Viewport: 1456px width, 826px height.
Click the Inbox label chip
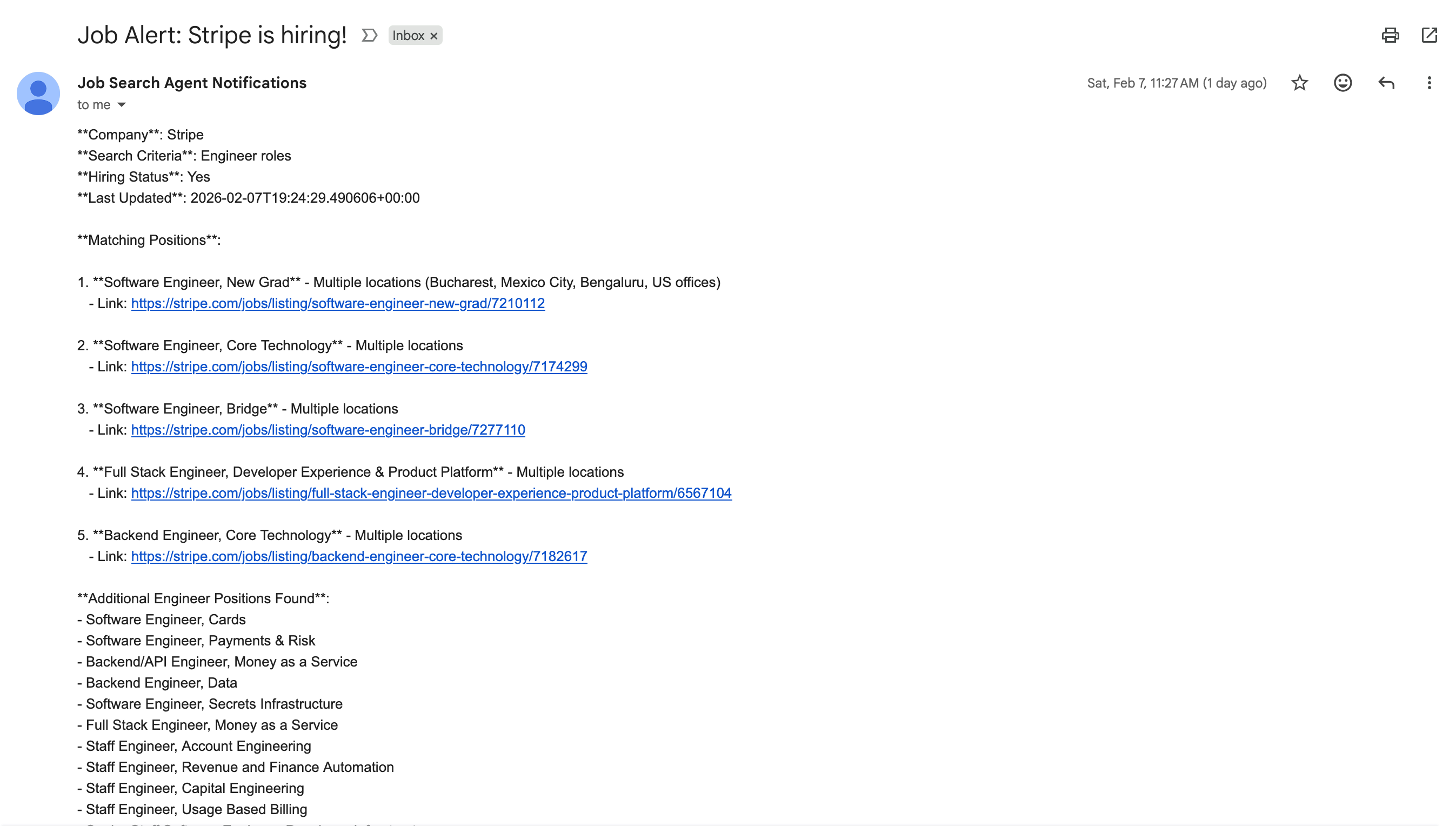[x=409, y=35]
